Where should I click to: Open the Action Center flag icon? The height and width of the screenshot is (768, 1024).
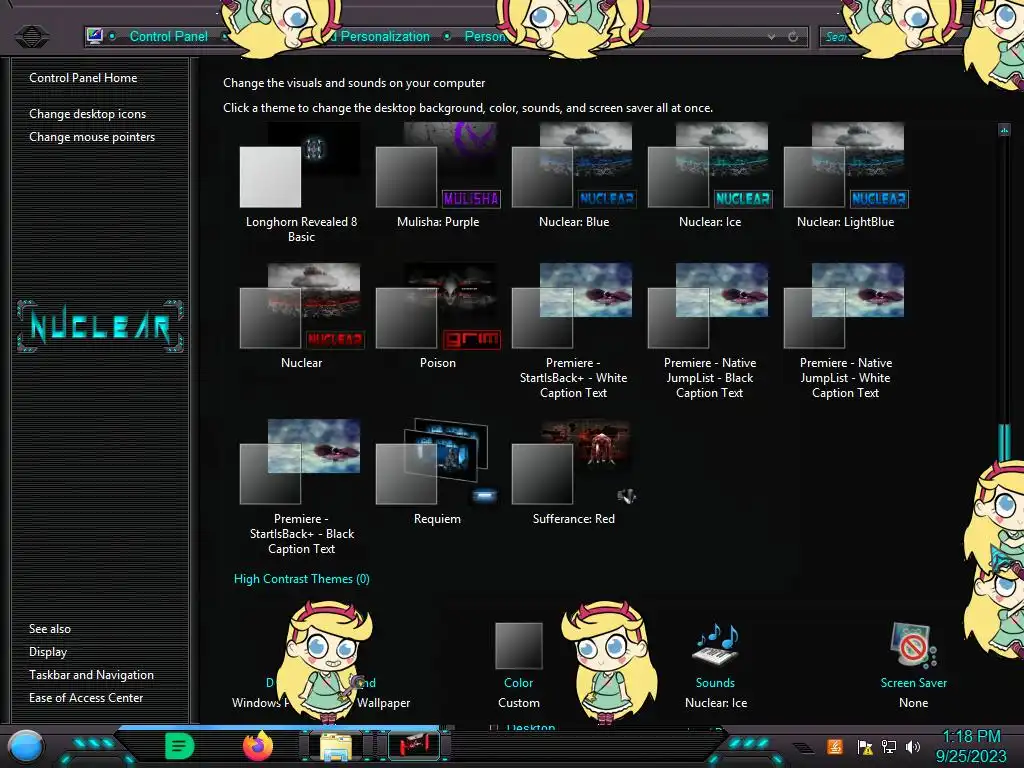click(x=865, y=746)
